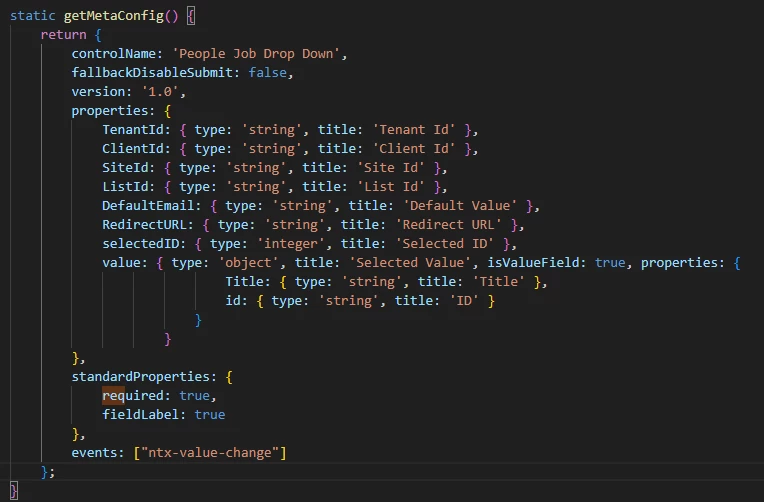Click the DefaultEmail property name
The height and width of the screenshot is (502, 764).
(148, 206)
